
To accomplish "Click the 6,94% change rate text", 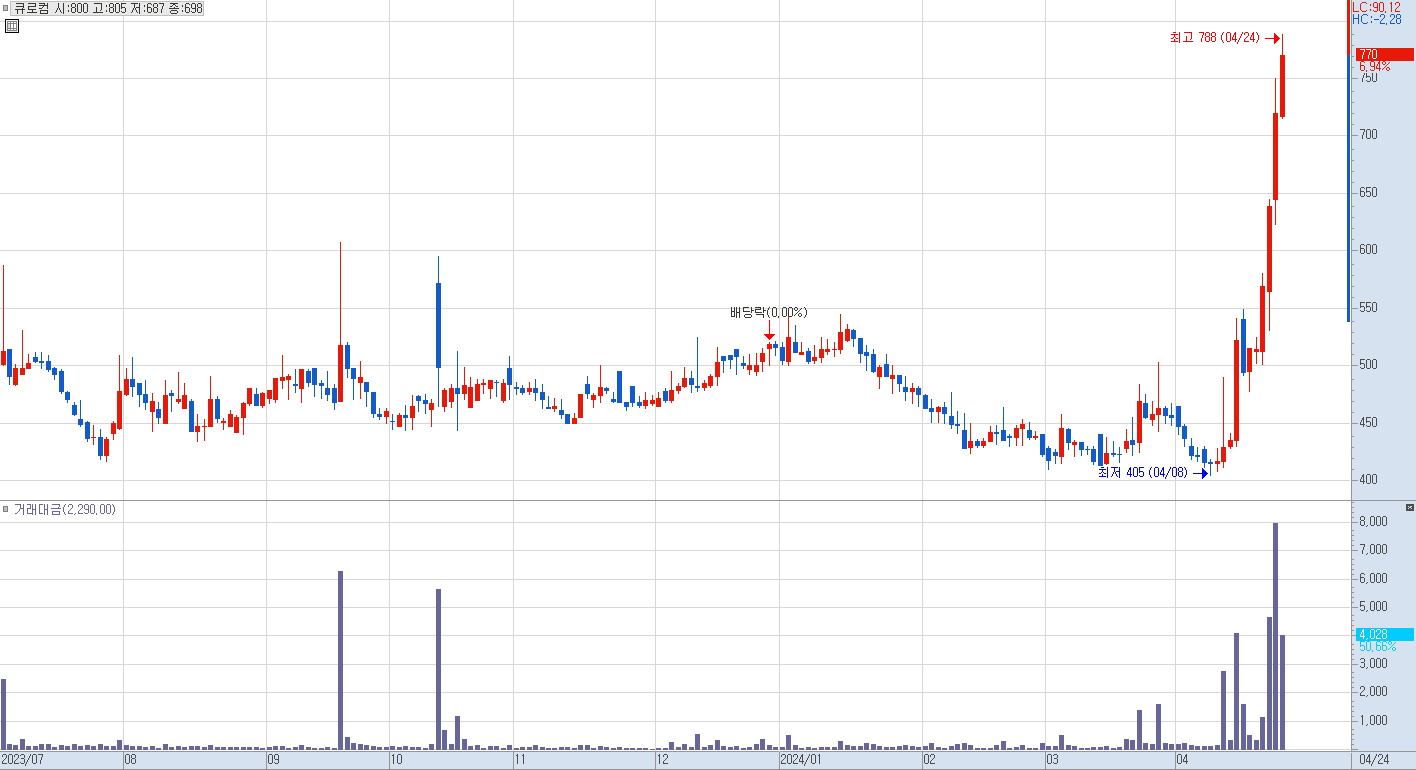I will 1374,67.
